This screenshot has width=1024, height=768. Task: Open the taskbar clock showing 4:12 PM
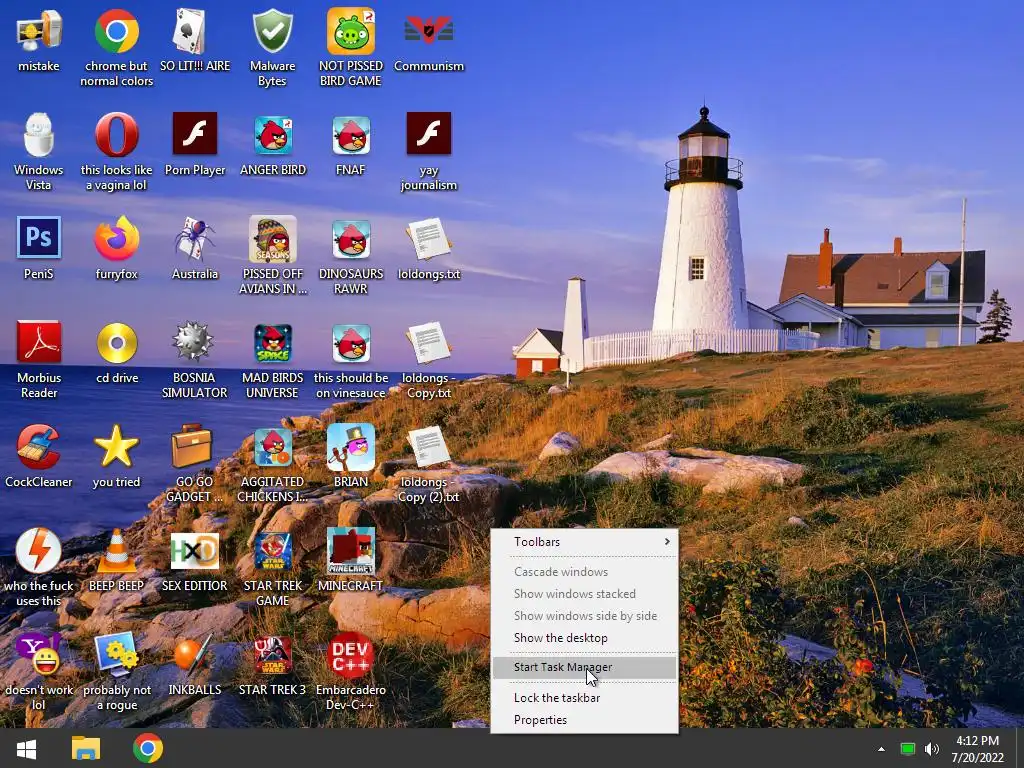(x=977, y=749)
